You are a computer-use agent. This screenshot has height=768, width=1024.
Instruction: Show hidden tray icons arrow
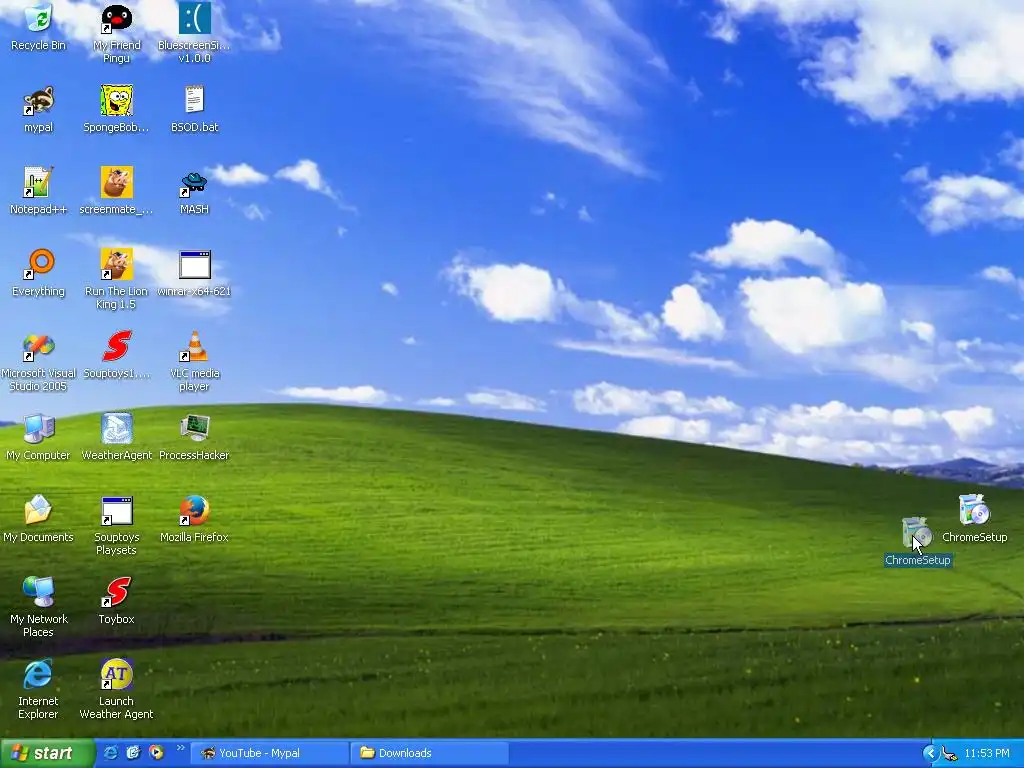[x=930, y=754]
